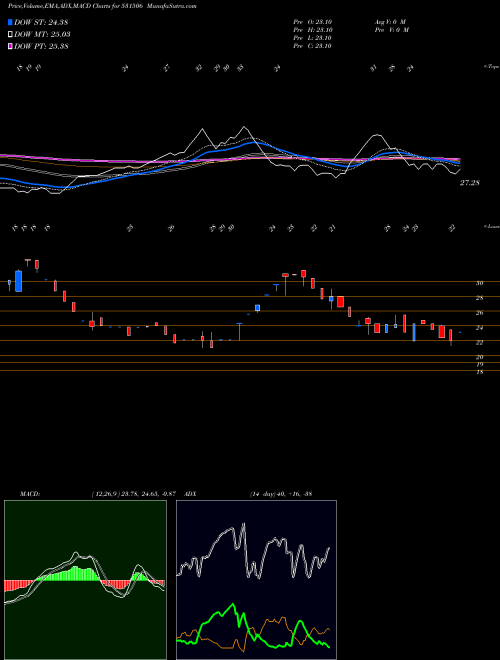Image resolution: width=500 pixels, height=660 pixels.
Task: Click the Avg V: 0 M value
Action: (x=389, y=22)
